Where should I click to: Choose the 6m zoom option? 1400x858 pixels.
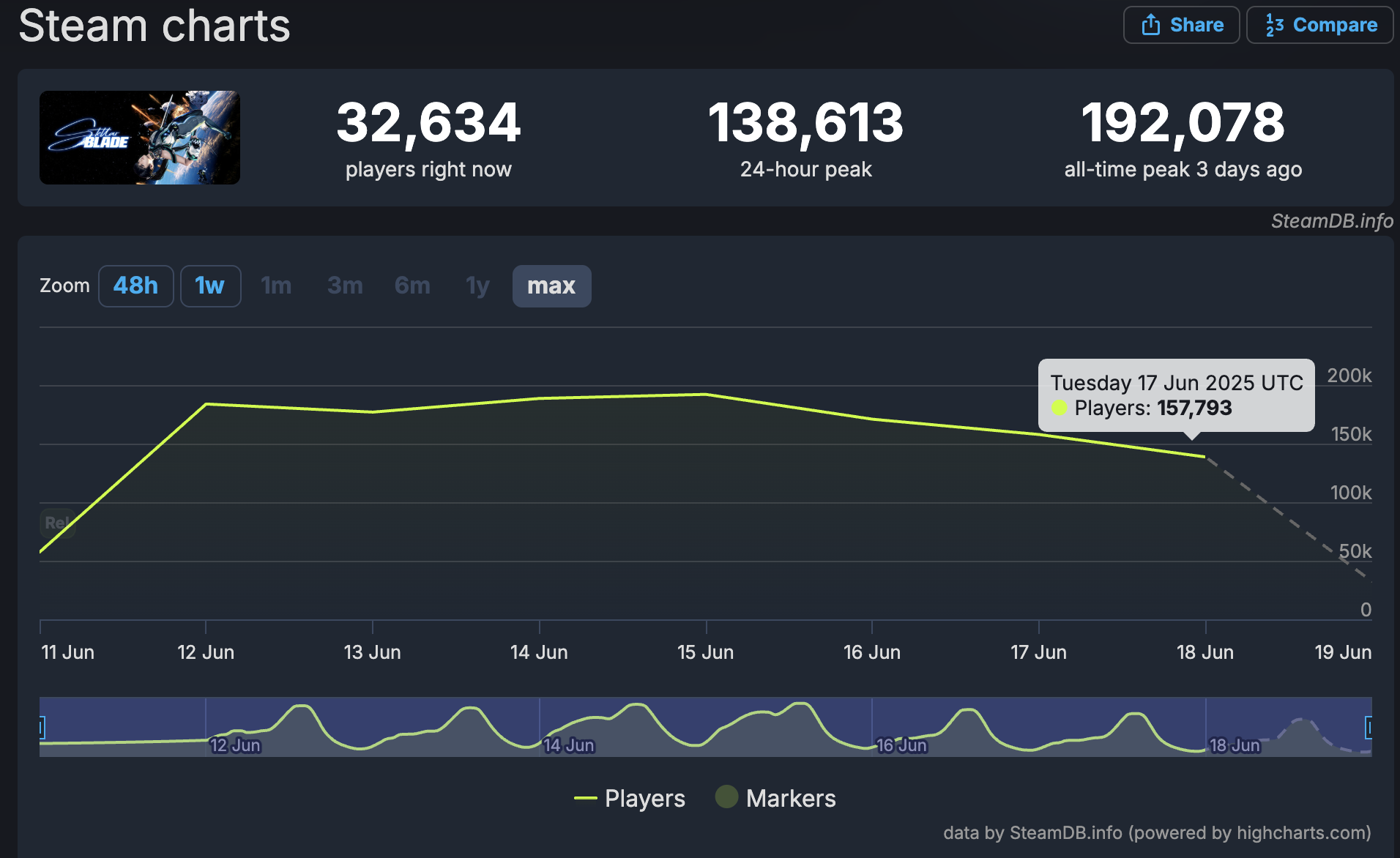click(412, 286)
